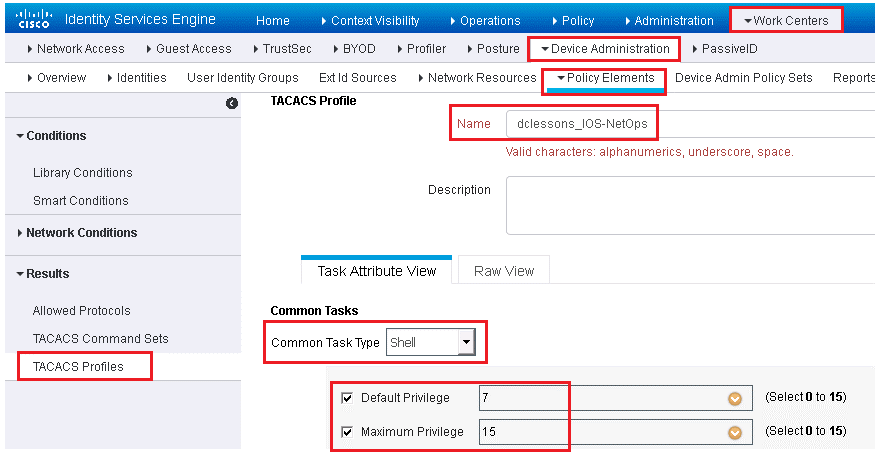Select Allowed Protocols in sidebar
The image size is (878, 469).
(81, 311)
